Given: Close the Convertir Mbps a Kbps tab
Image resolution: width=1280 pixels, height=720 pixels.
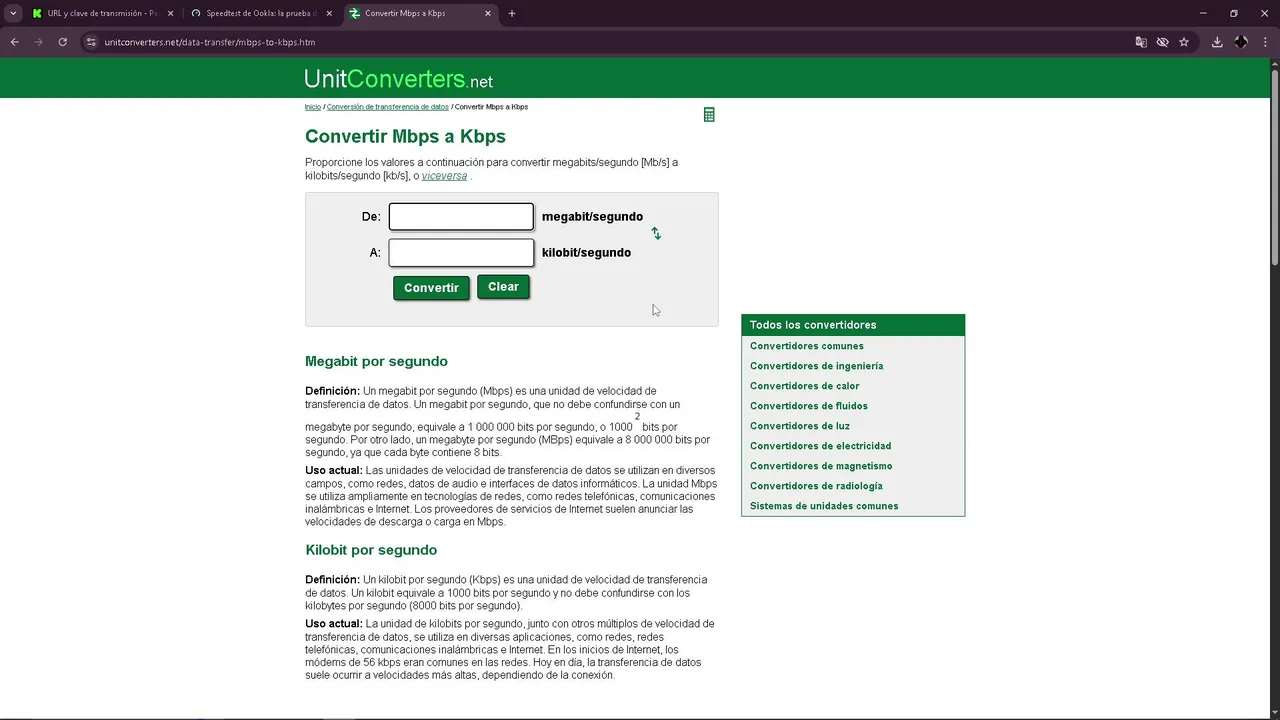Looking at the screenshot, I should point(488,14).
